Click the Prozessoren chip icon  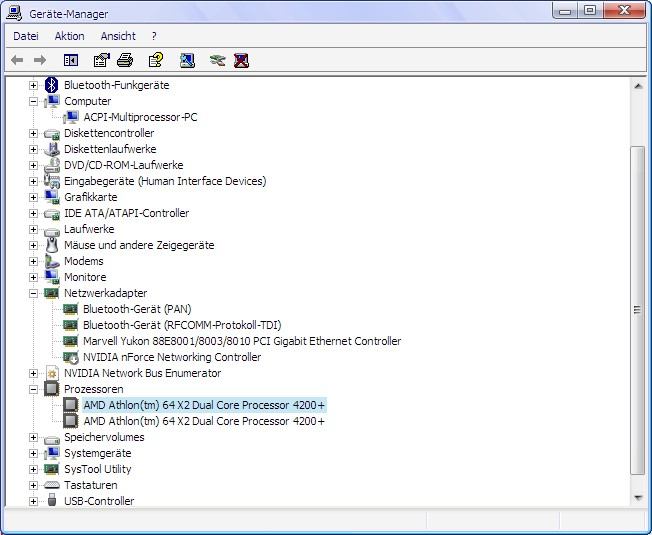pyautogui.click(x=52, y=389)
